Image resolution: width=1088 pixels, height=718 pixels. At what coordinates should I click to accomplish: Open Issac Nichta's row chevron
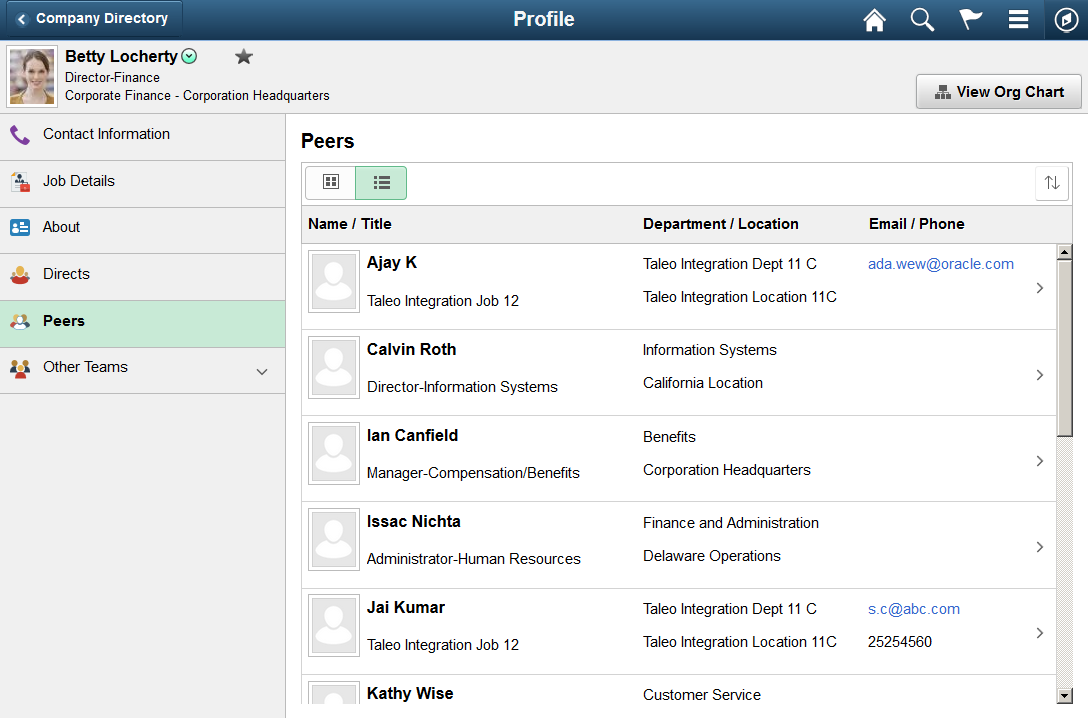click(1039, 547)
